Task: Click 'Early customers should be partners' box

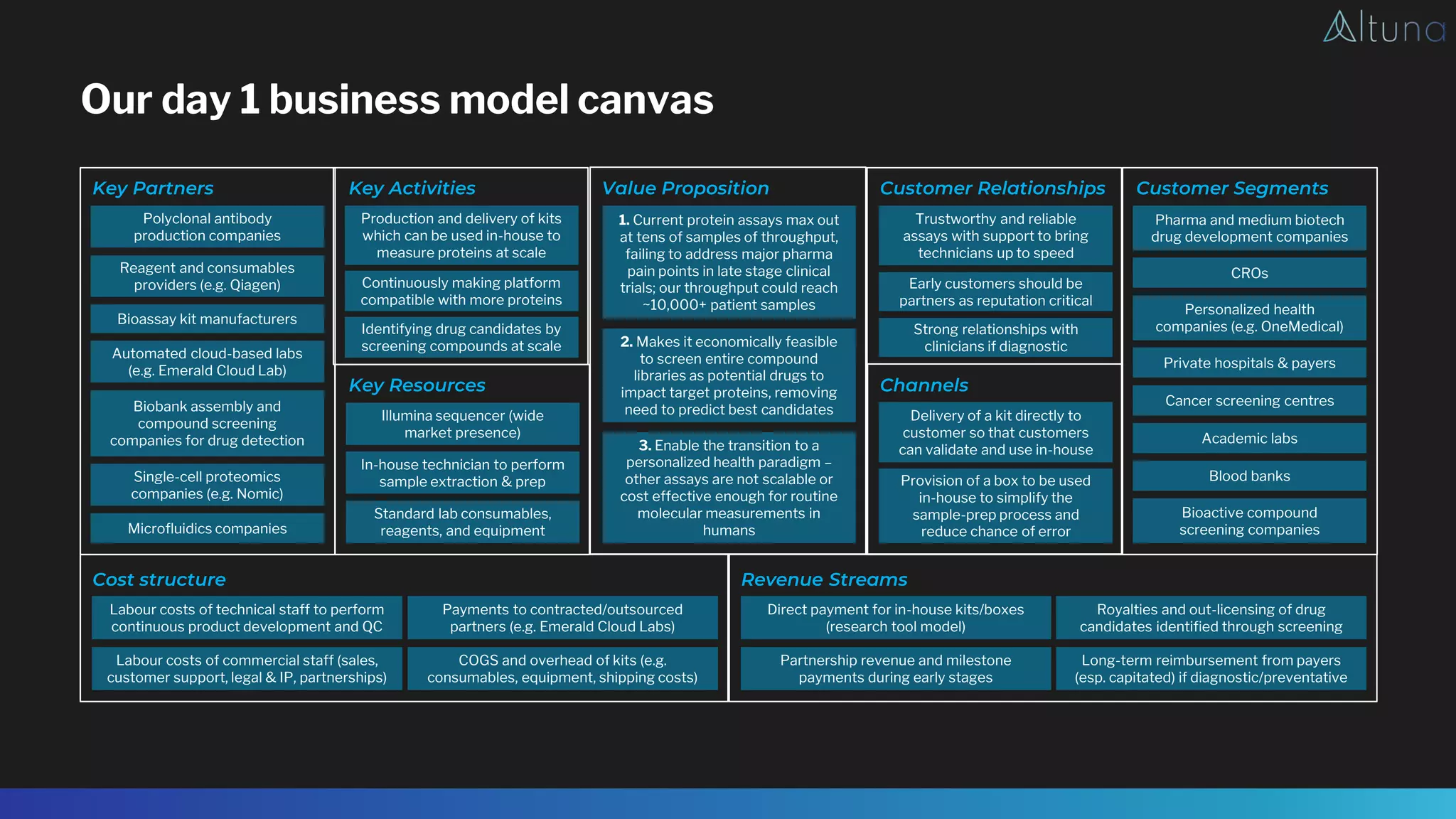Action: 995,291
